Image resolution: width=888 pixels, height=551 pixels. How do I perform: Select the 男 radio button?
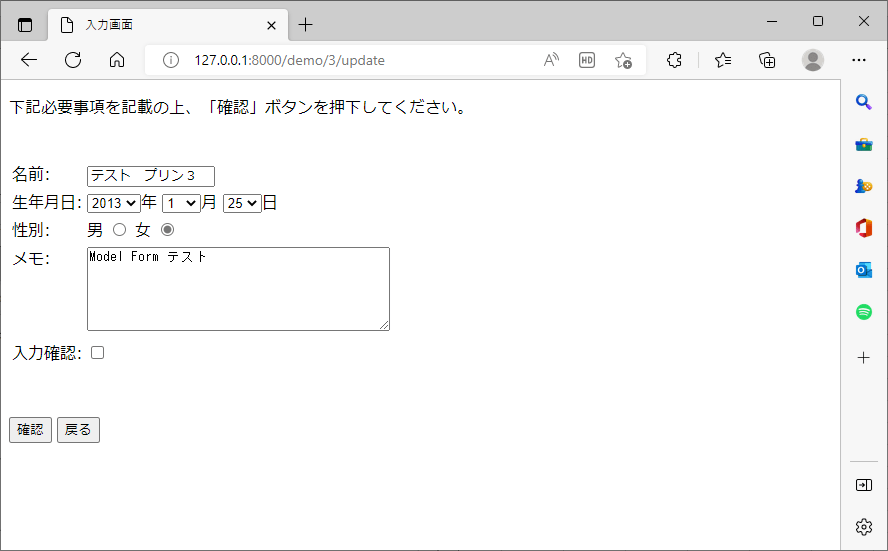point(120,230)
